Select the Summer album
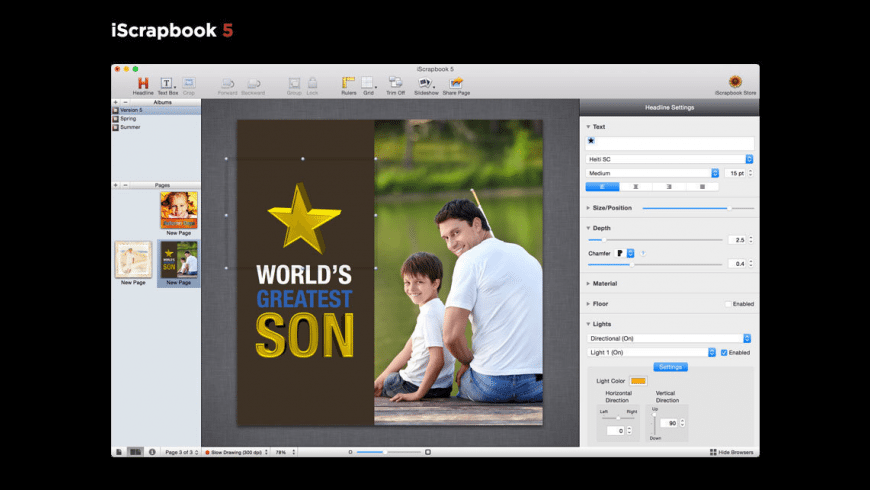This screenshot has width=870, height=490. [x=130, y=127]
